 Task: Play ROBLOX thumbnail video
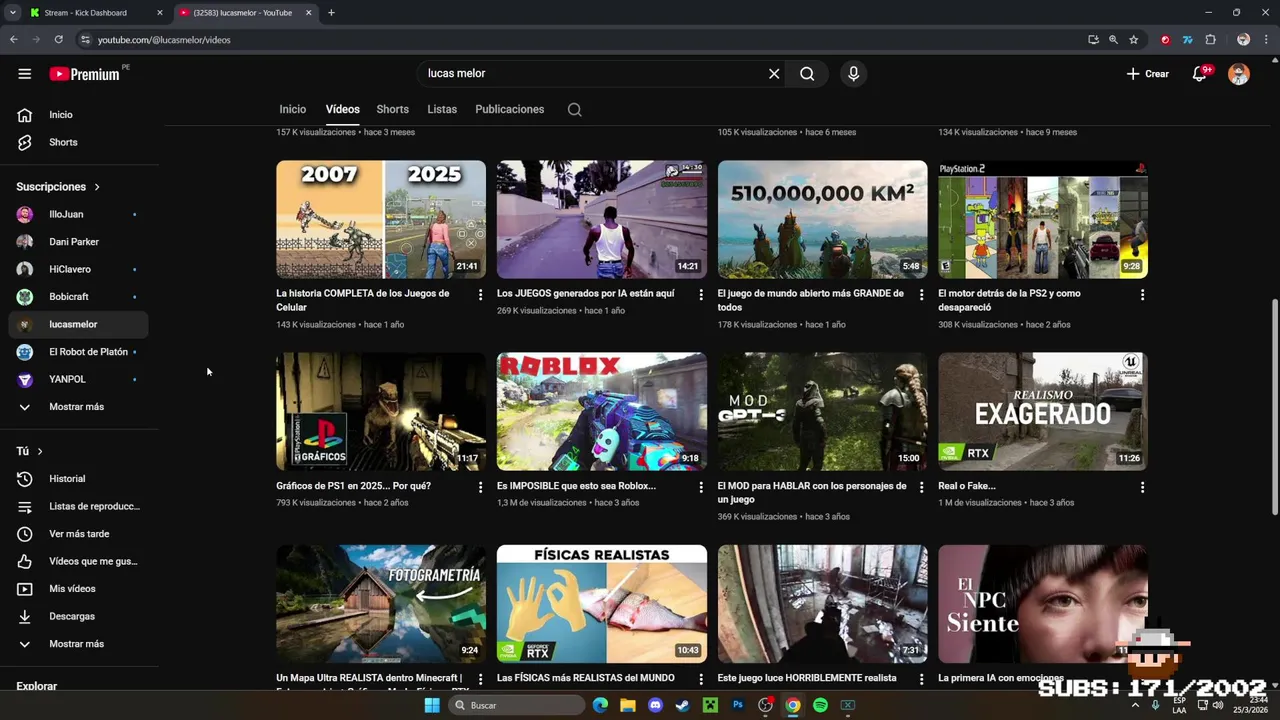[602, 411]
